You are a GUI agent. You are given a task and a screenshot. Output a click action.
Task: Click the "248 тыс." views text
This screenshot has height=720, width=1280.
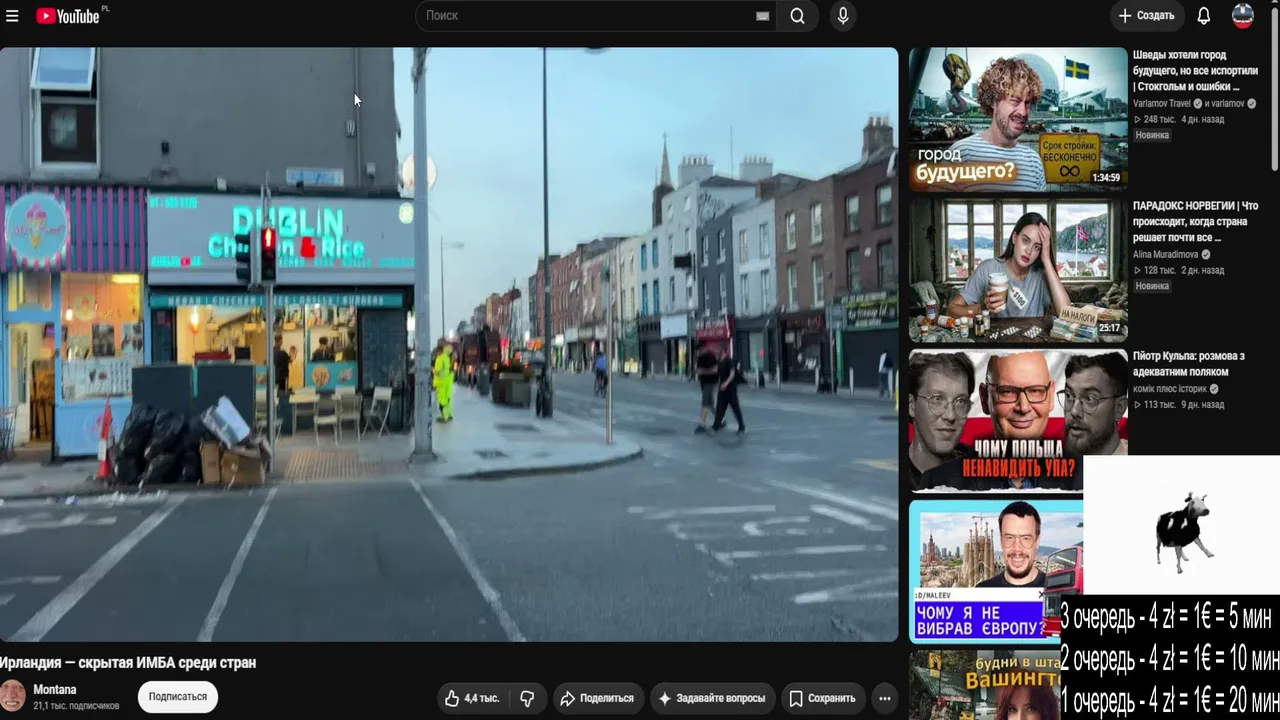(x=1159, y=120)
